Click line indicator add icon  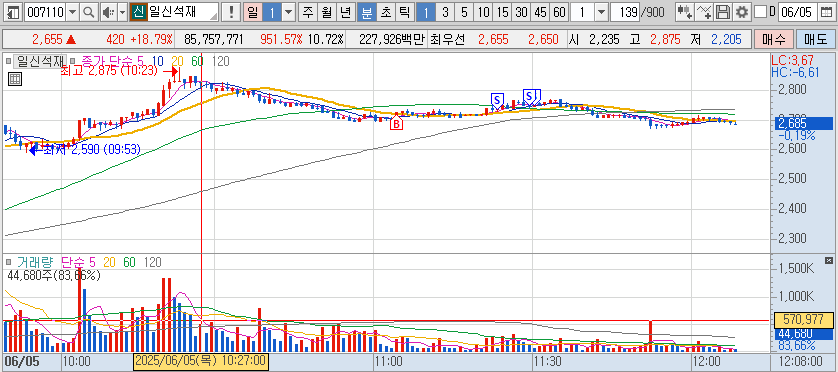[704, 12]
